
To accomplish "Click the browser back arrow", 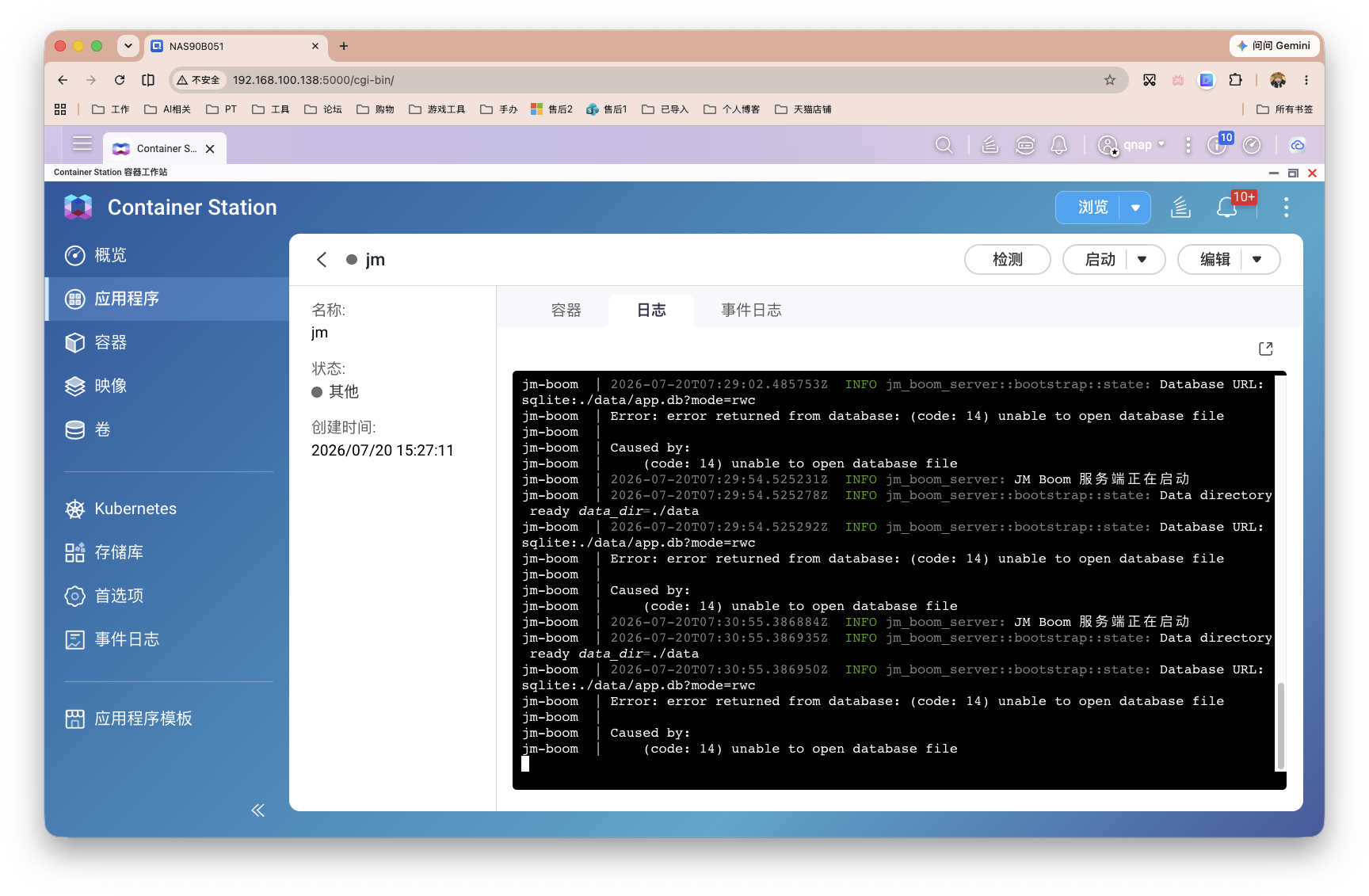I will (x=63, y=80).
